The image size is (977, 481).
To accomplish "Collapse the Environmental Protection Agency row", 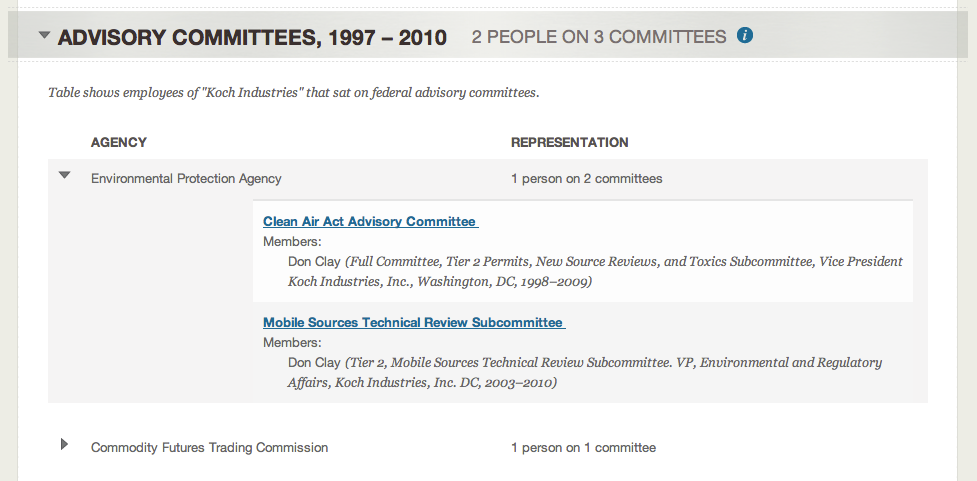I will [65, 175].
